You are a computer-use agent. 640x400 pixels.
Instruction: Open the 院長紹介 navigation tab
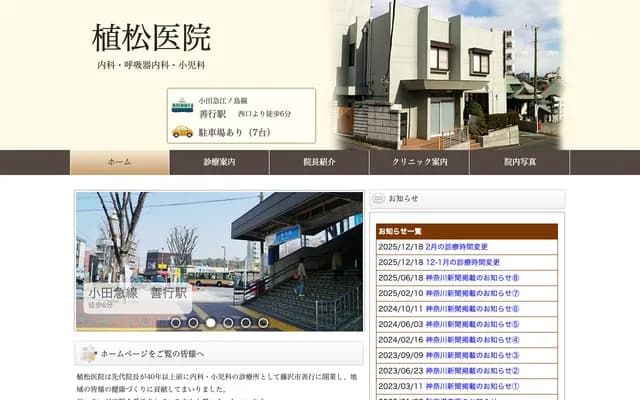click(320, 162)
